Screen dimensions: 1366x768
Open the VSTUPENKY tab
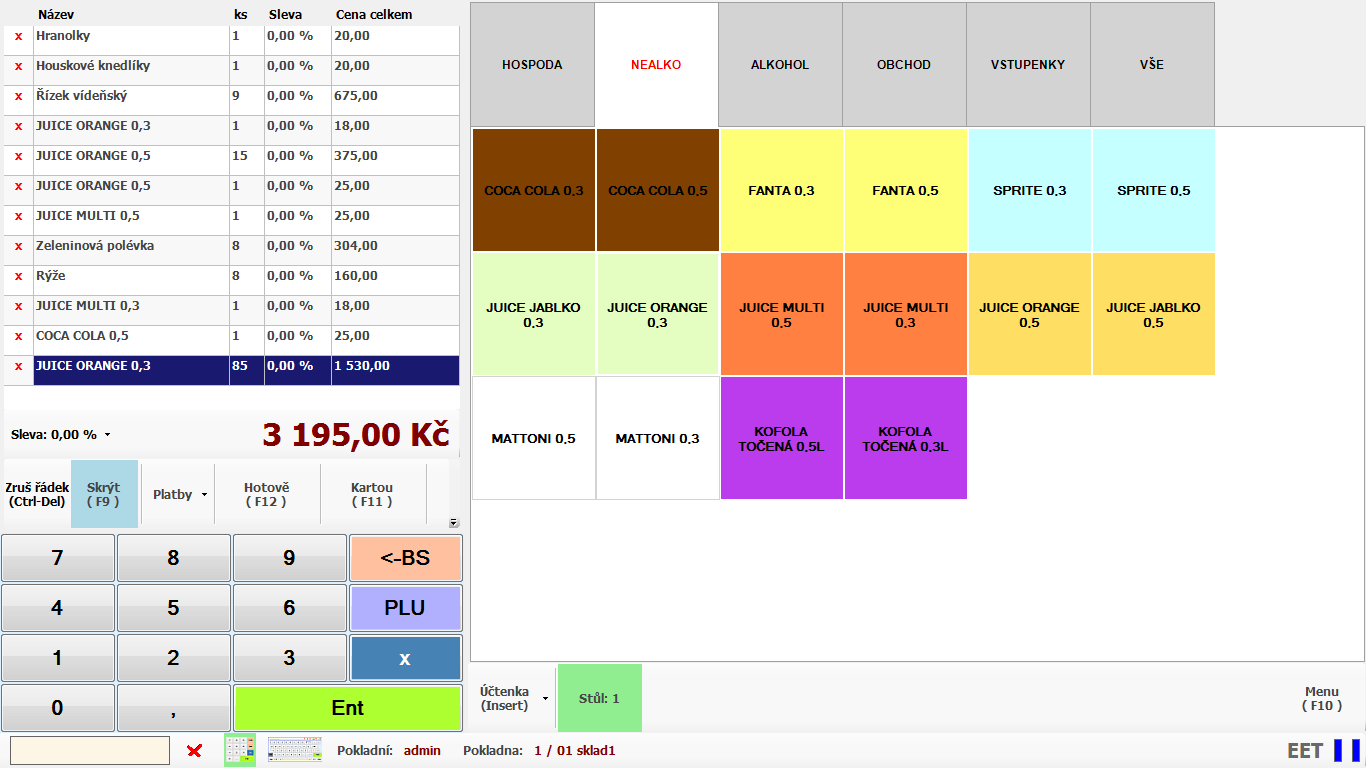tap(1028, 65)
